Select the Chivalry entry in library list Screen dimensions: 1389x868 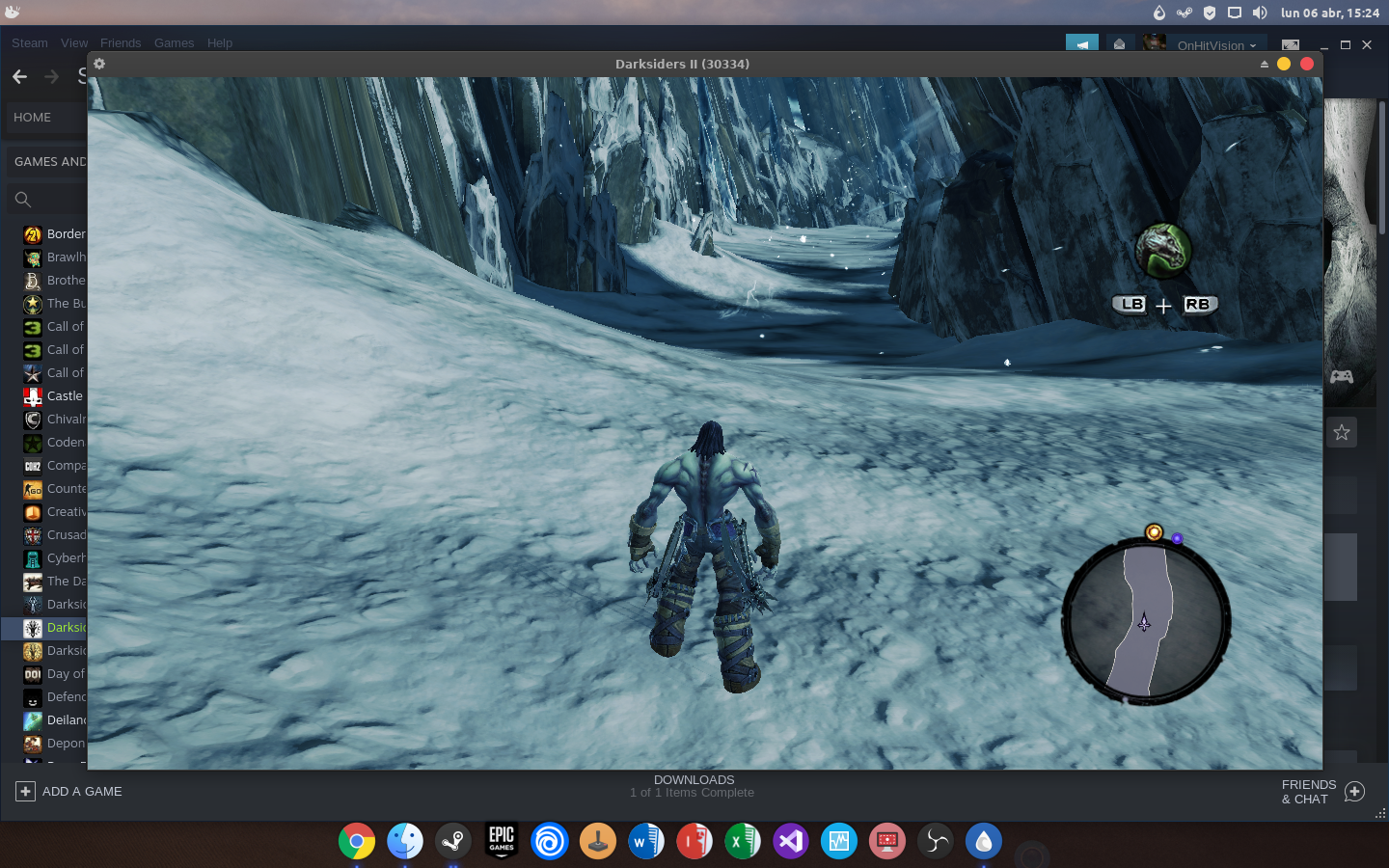(54, 420)
